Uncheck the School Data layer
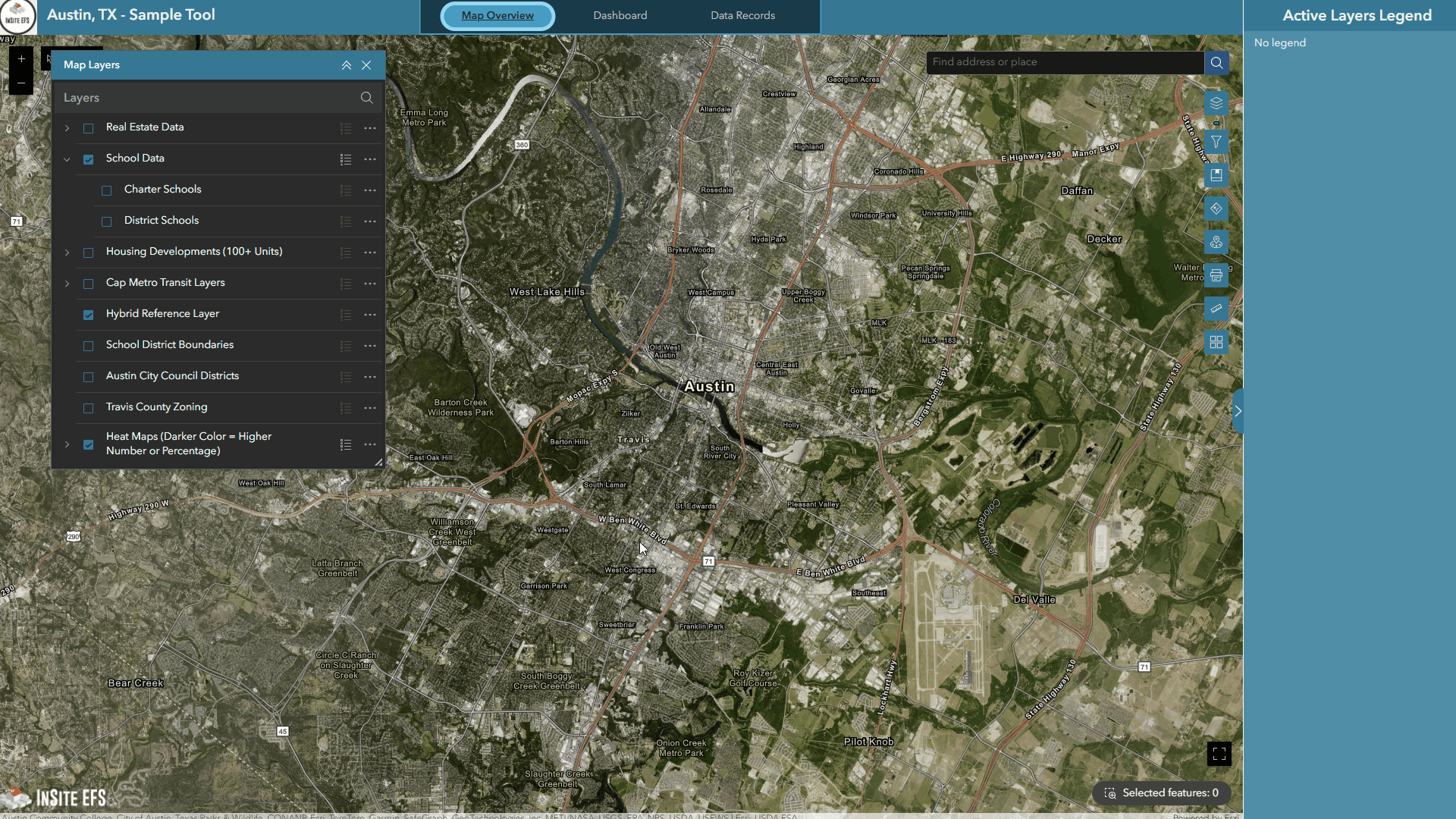The width and height of the screenshot is (1456, 819). pyautogui.click(x=89, y=159)
